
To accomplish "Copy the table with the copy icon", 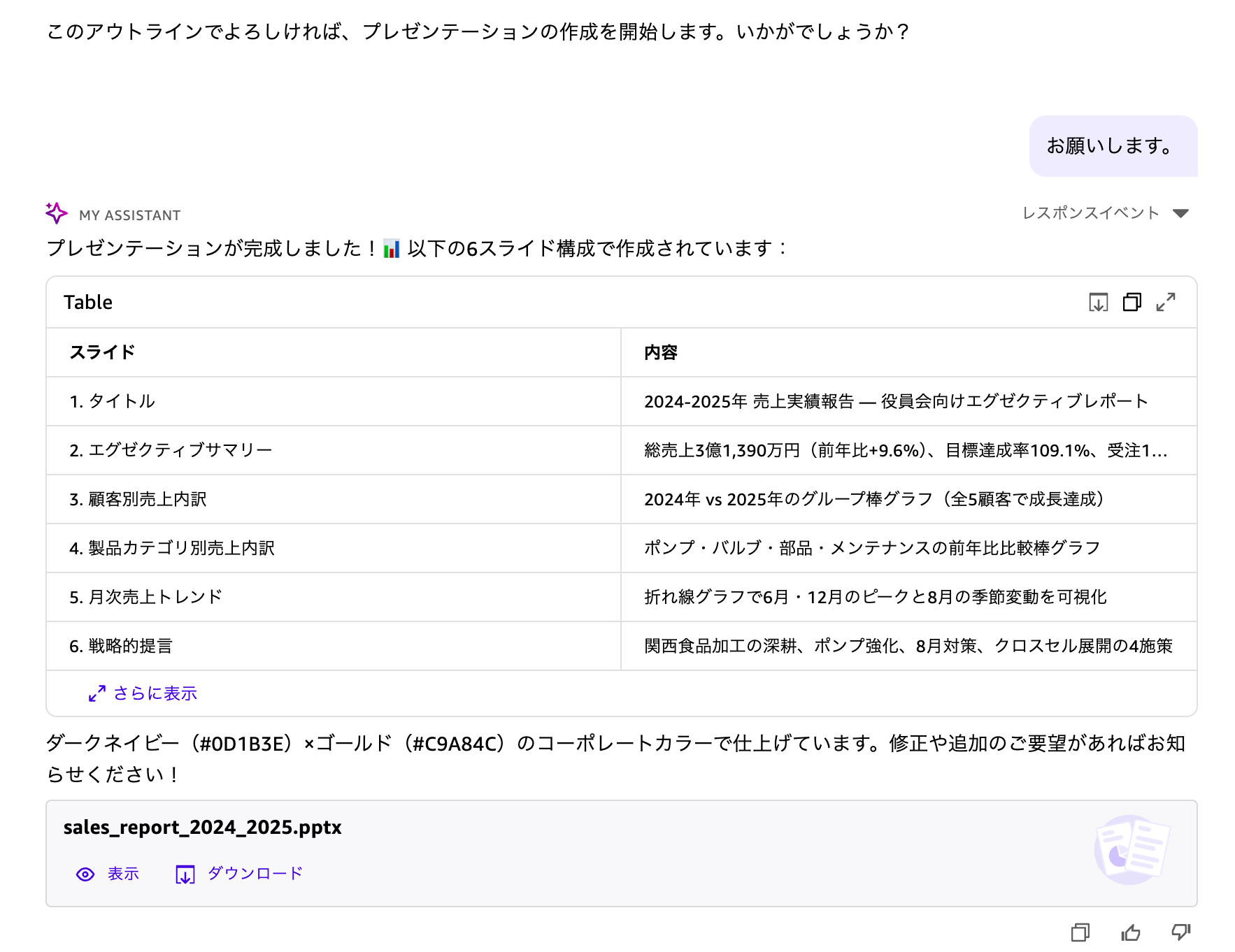I will (1132, 303).
